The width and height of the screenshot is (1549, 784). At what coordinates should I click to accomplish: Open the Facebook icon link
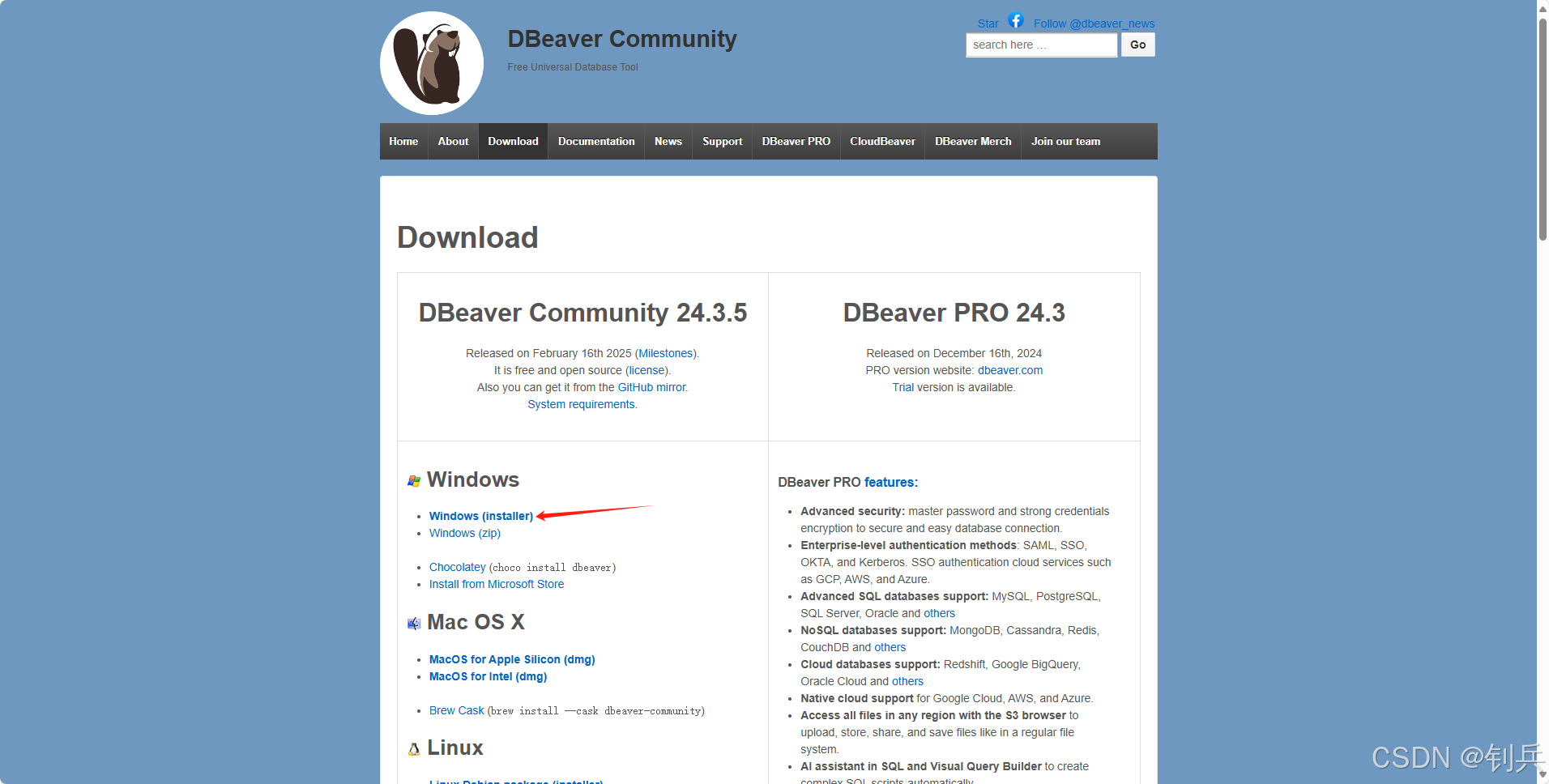tap(1016, 20)
